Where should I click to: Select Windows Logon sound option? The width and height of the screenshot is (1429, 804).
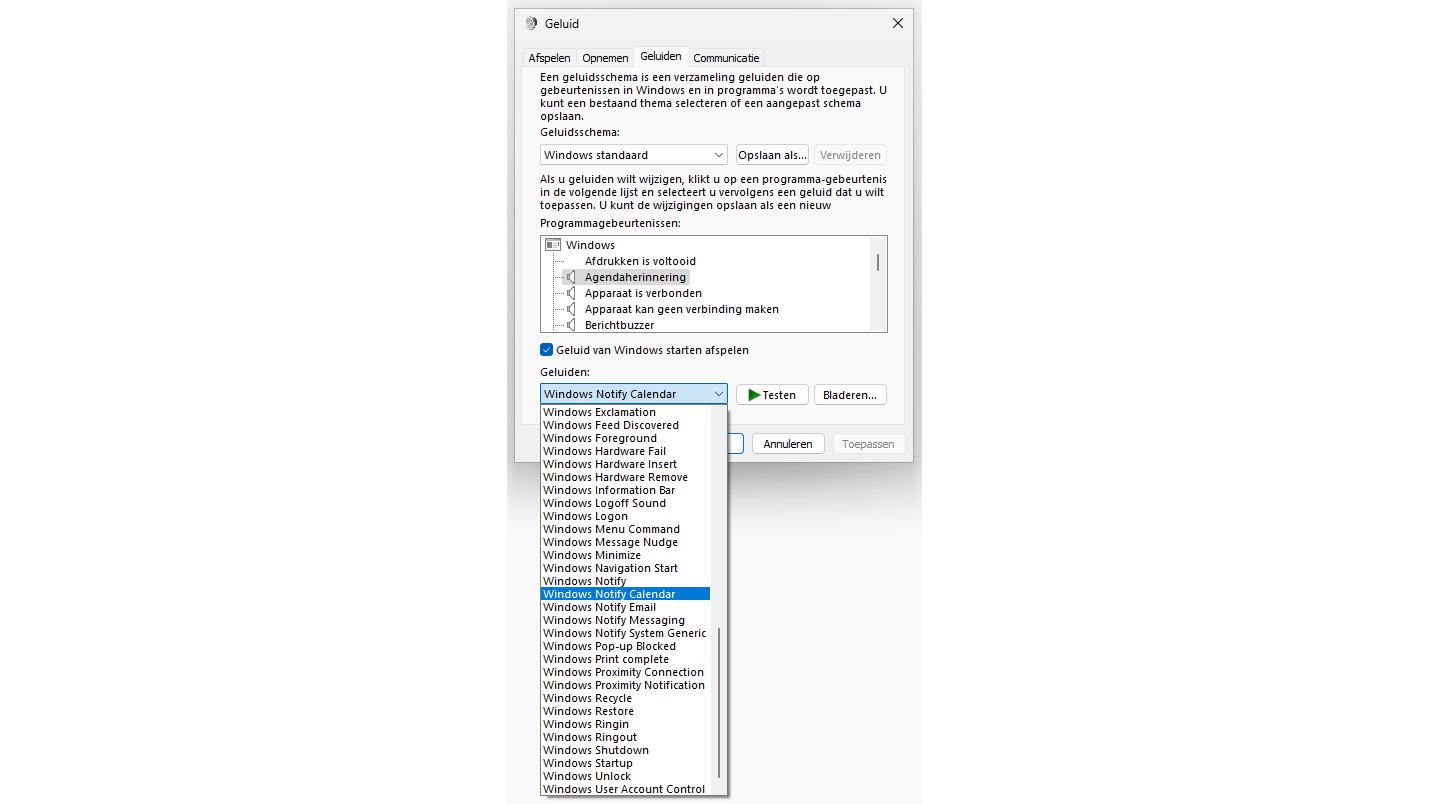pos(626,516)
